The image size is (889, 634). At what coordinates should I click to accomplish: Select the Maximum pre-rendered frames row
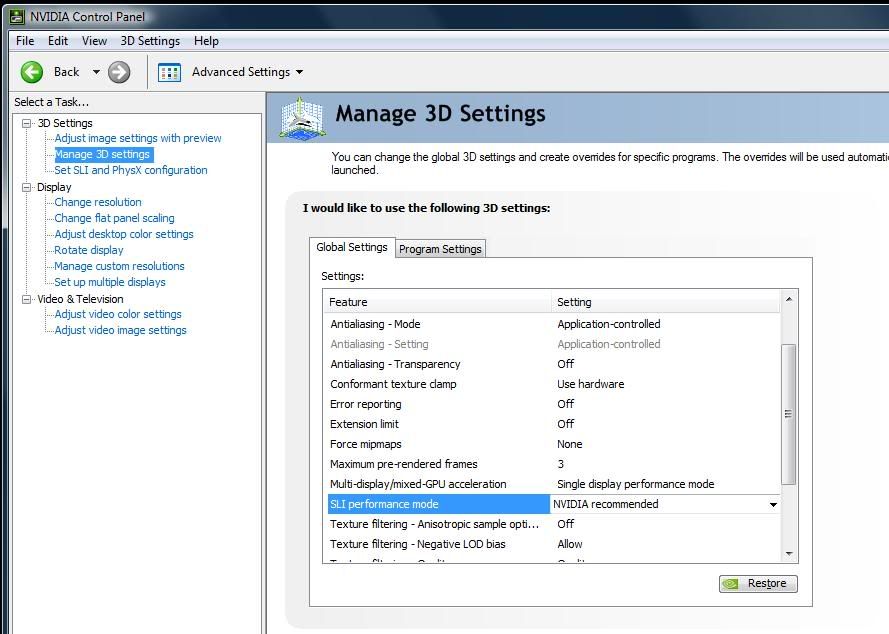click(554, 464)
